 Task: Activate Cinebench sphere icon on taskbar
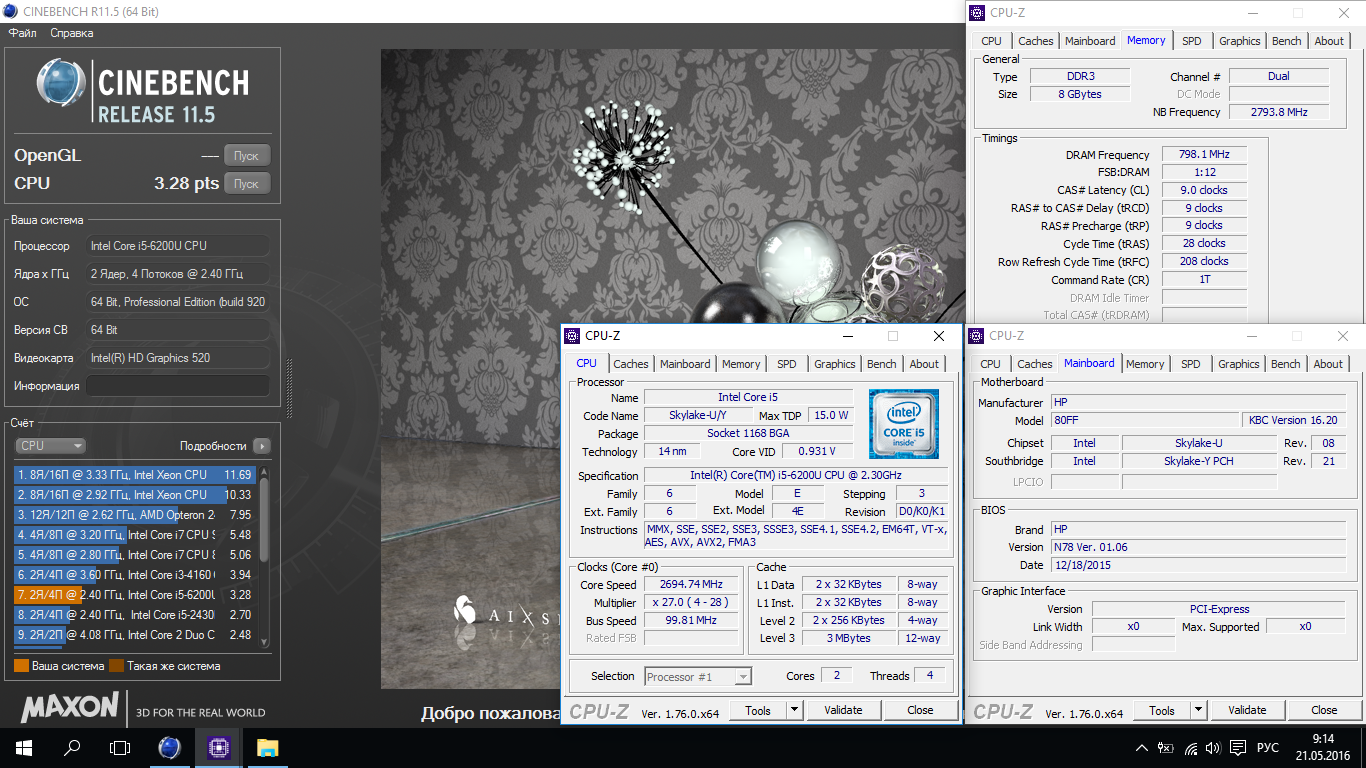point(170,747)
